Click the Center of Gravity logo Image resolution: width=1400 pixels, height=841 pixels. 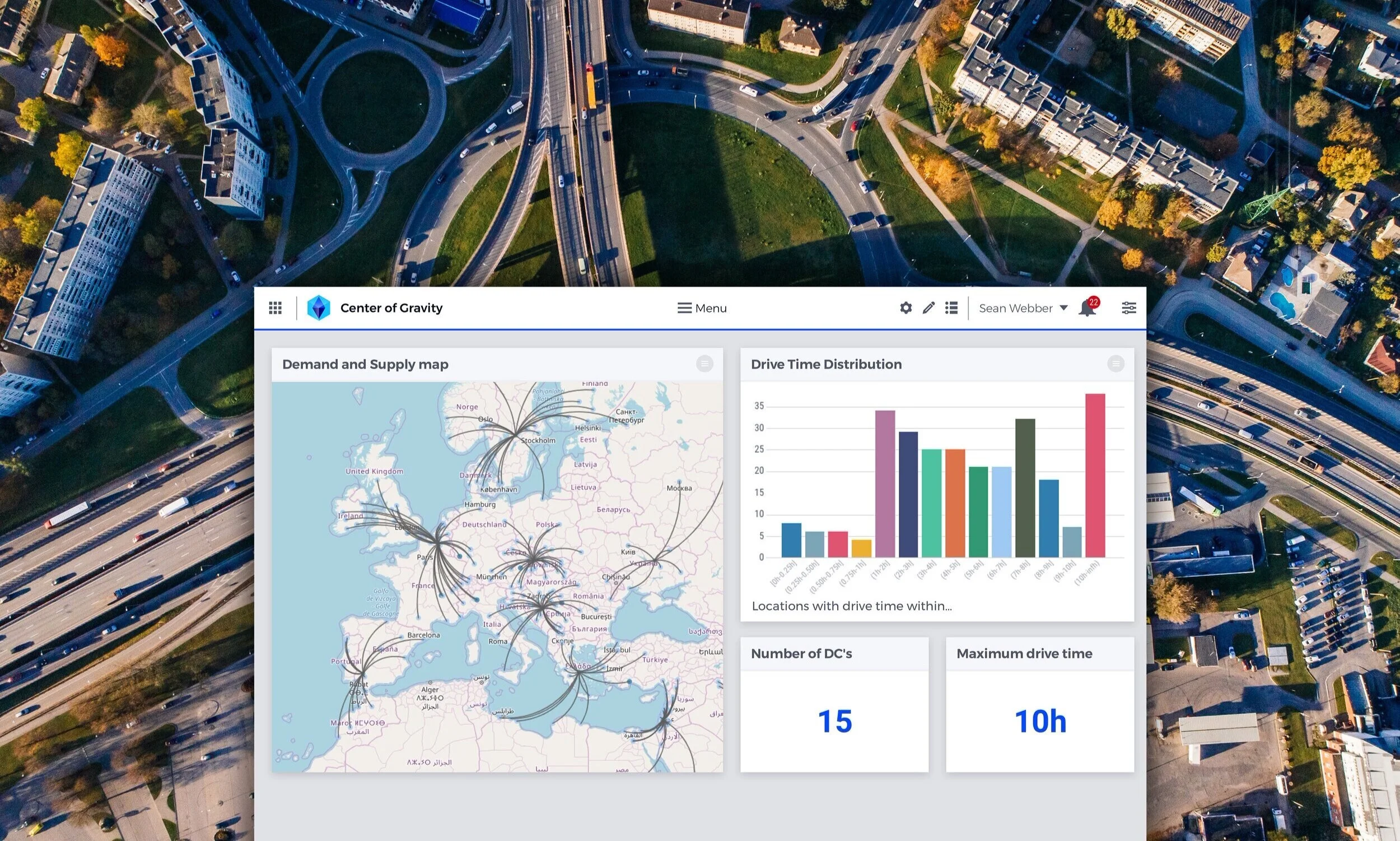coord(318,308)
